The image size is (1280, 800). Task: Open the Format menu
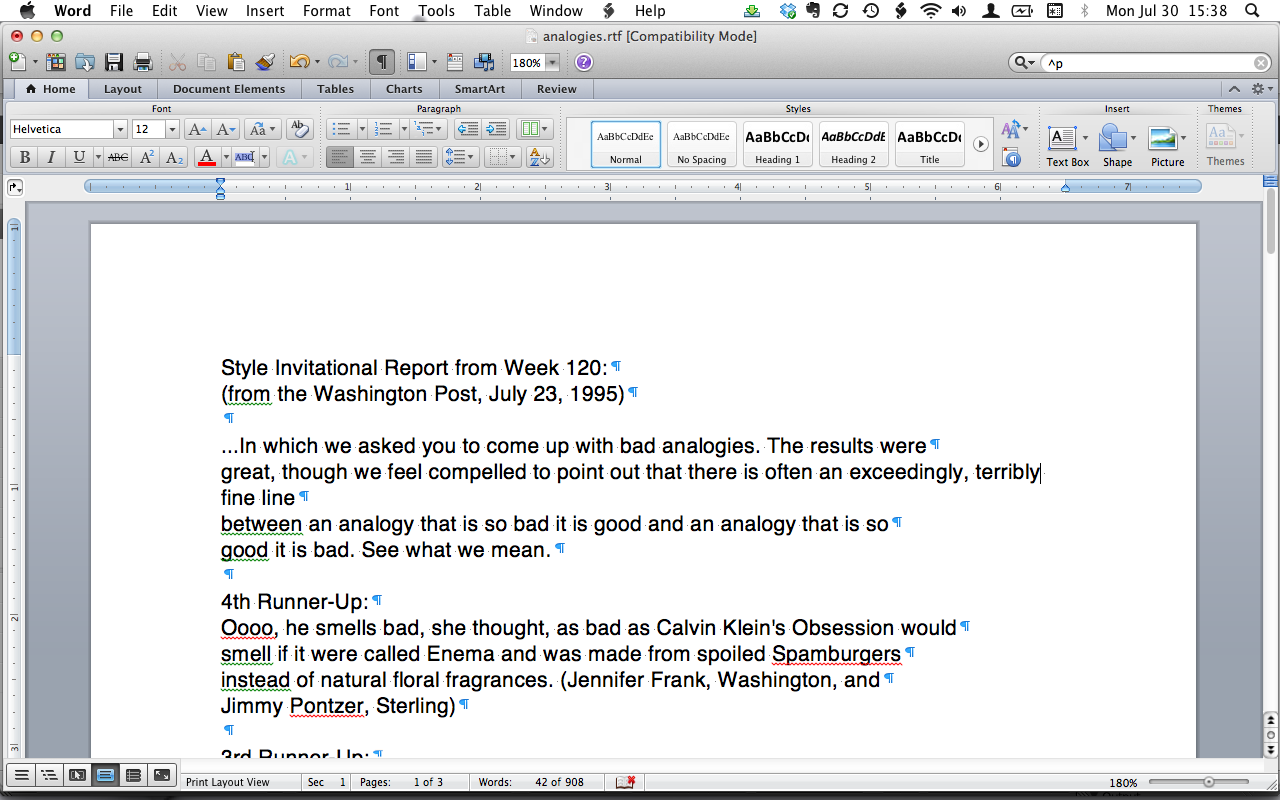[326, 11]
